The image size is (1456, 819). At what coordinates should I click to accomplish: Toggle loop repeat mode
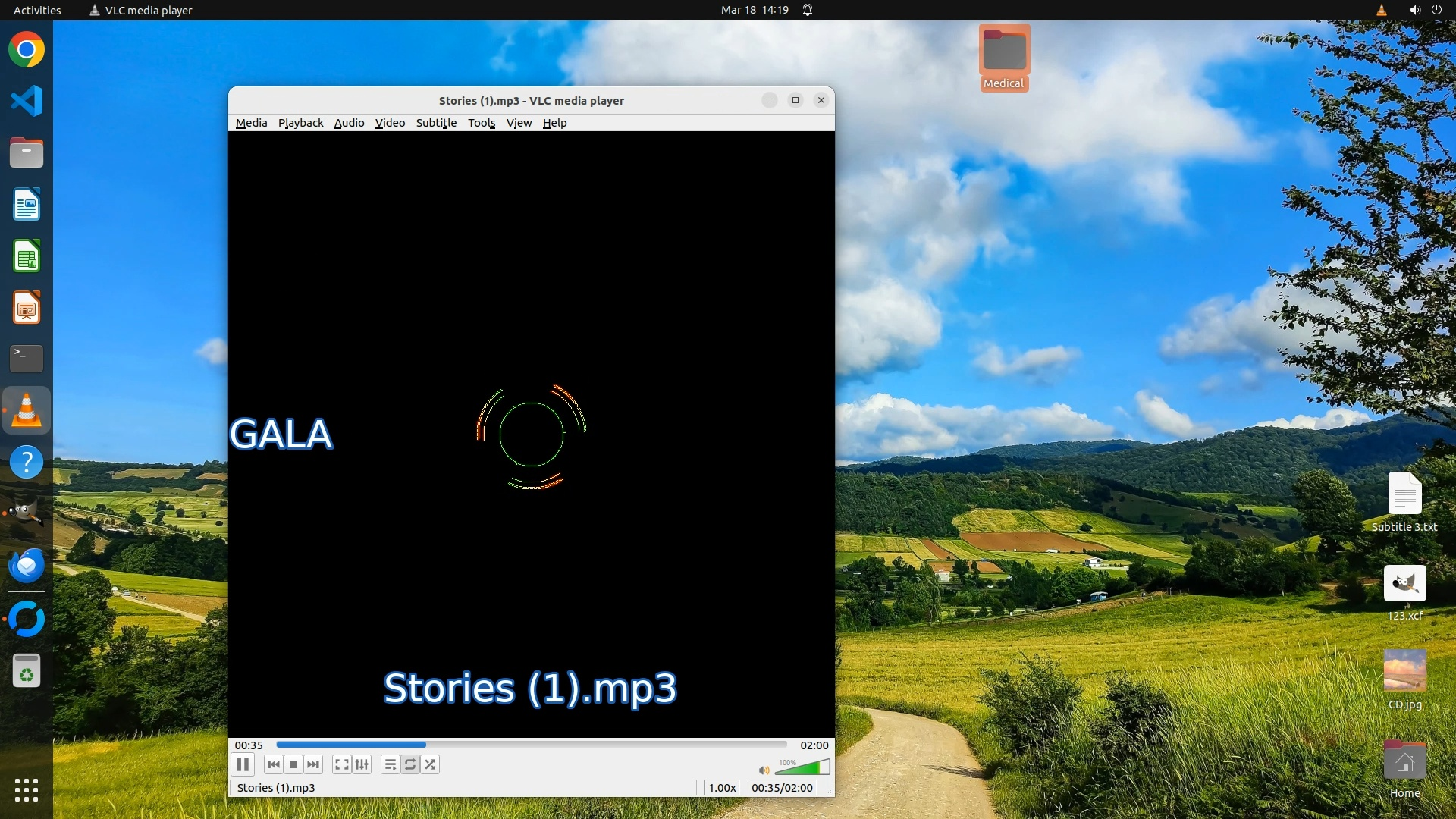(410, 764)
